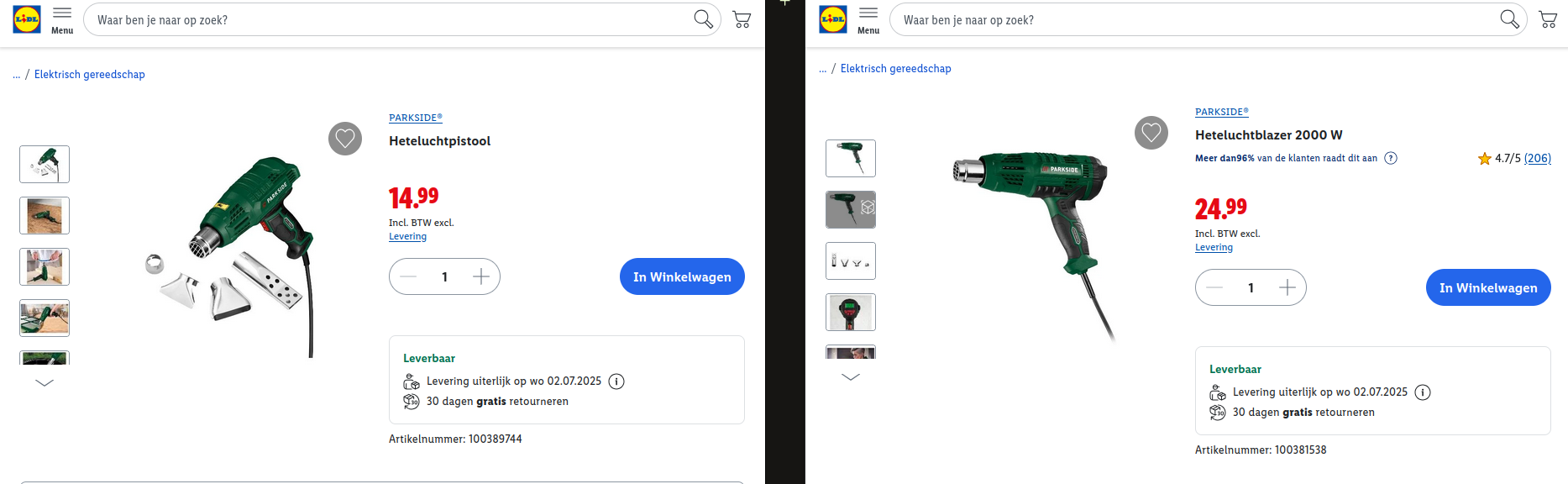Screen dimensions: 1568x484
Task: Add Heteluchtpistool to cart via In Winkelwagen
Action: pos(682,276)
